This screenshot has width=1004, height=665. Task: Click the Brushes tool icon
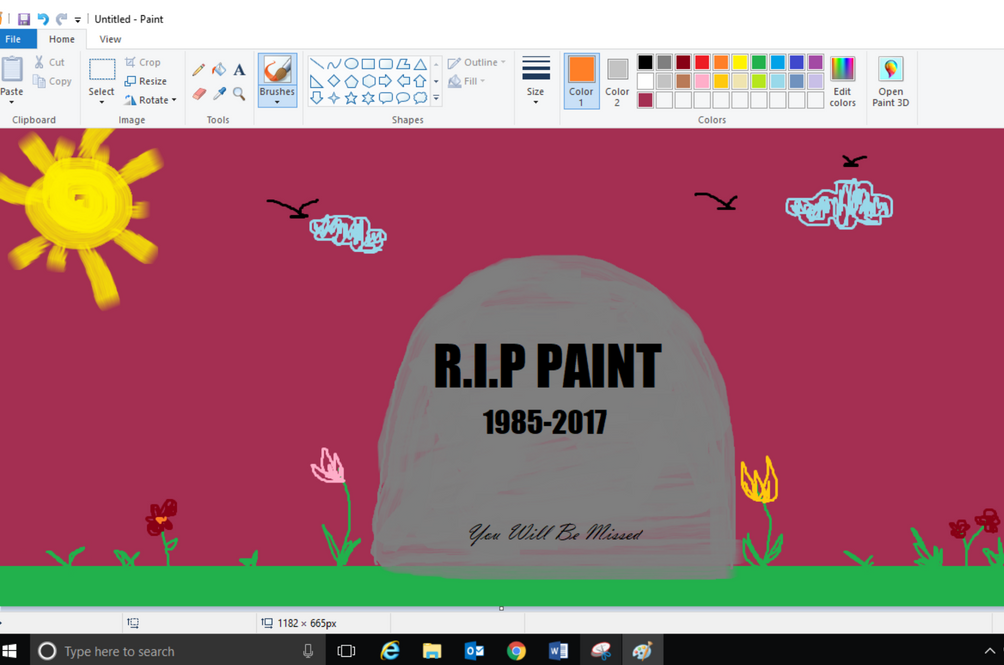[277, 70]
